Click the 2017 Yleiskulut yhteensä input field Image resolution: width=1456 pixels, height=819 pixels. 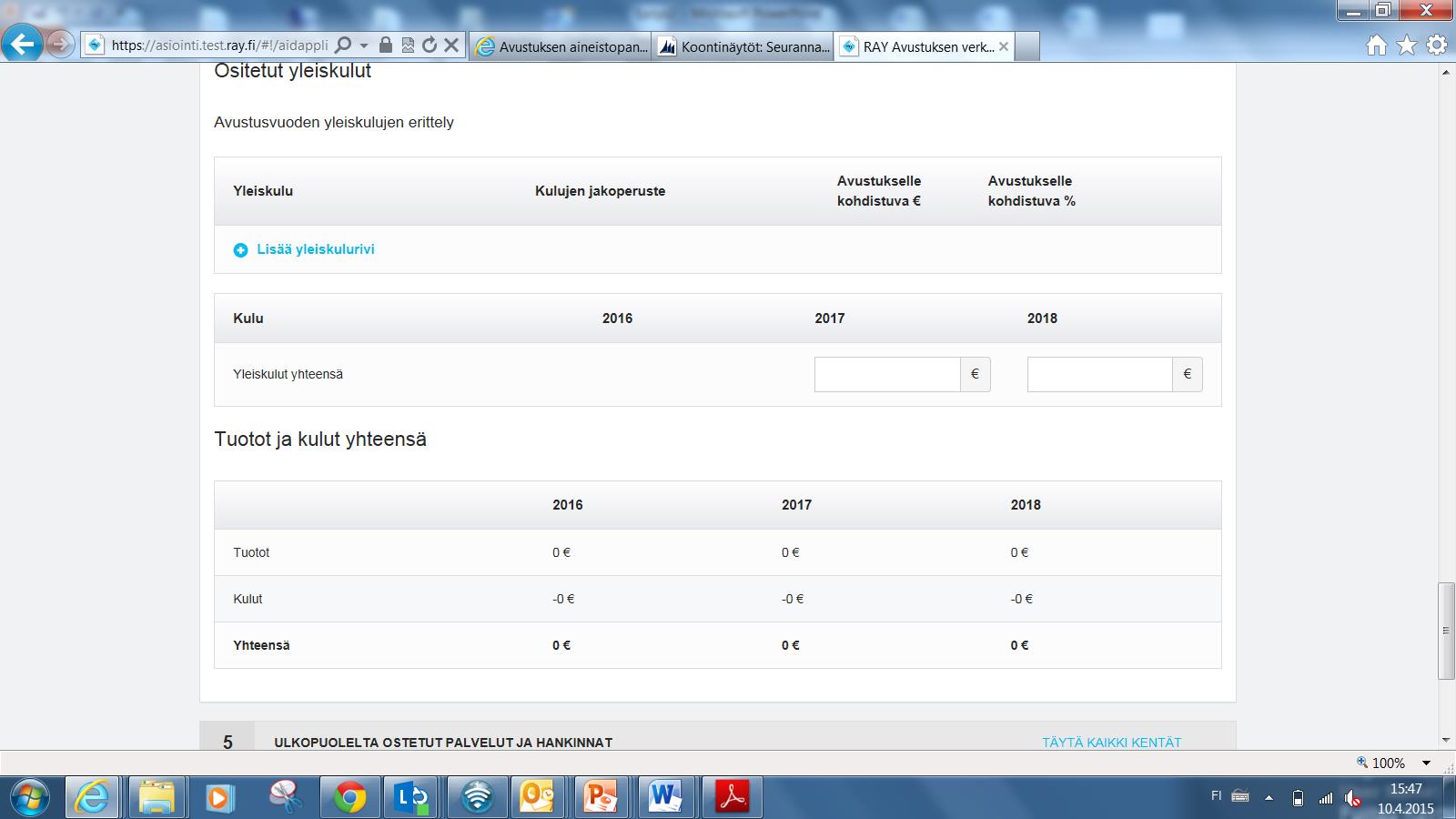887,374
